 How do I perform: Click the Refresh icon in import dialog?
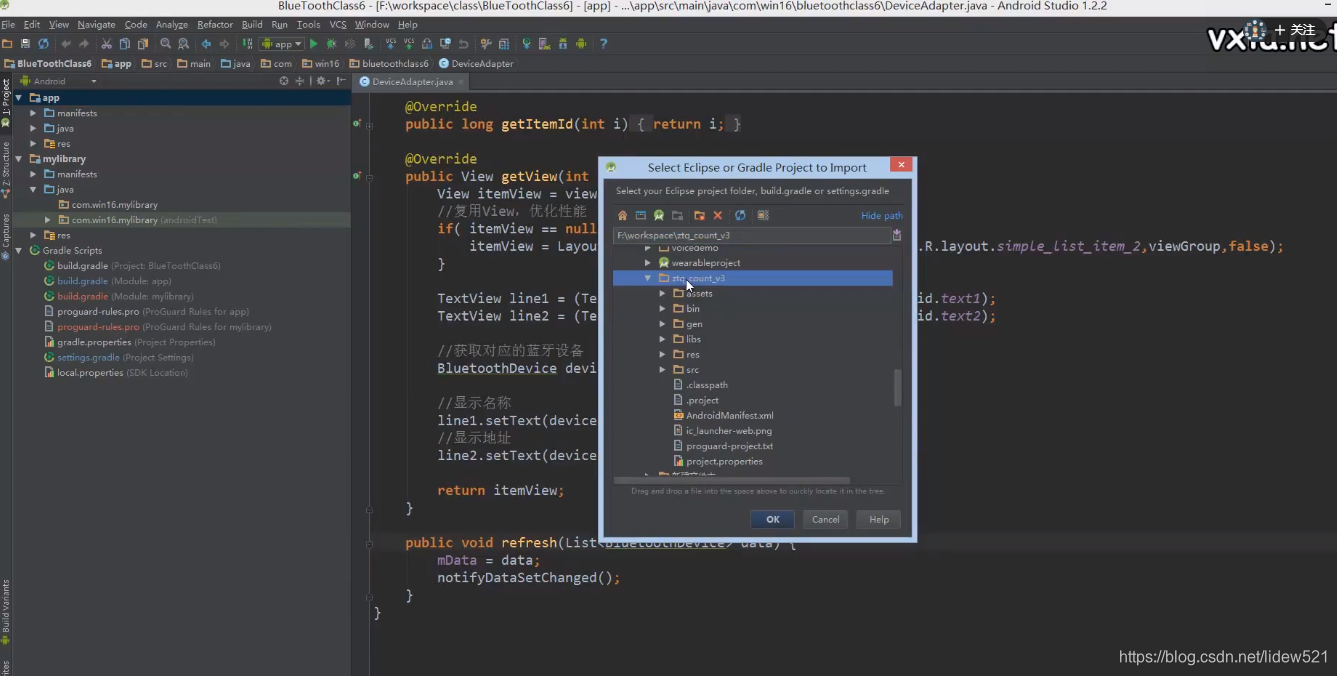click(740, 215)
